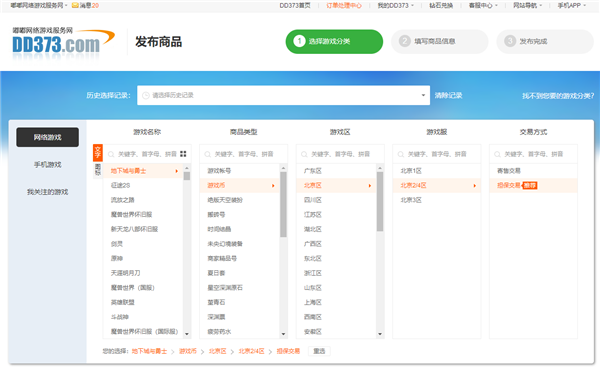Click the magnifier icon in the 商品类型 search
Image resolution: width=600 pixels, height=370 pixels.
tap(207, 154)
